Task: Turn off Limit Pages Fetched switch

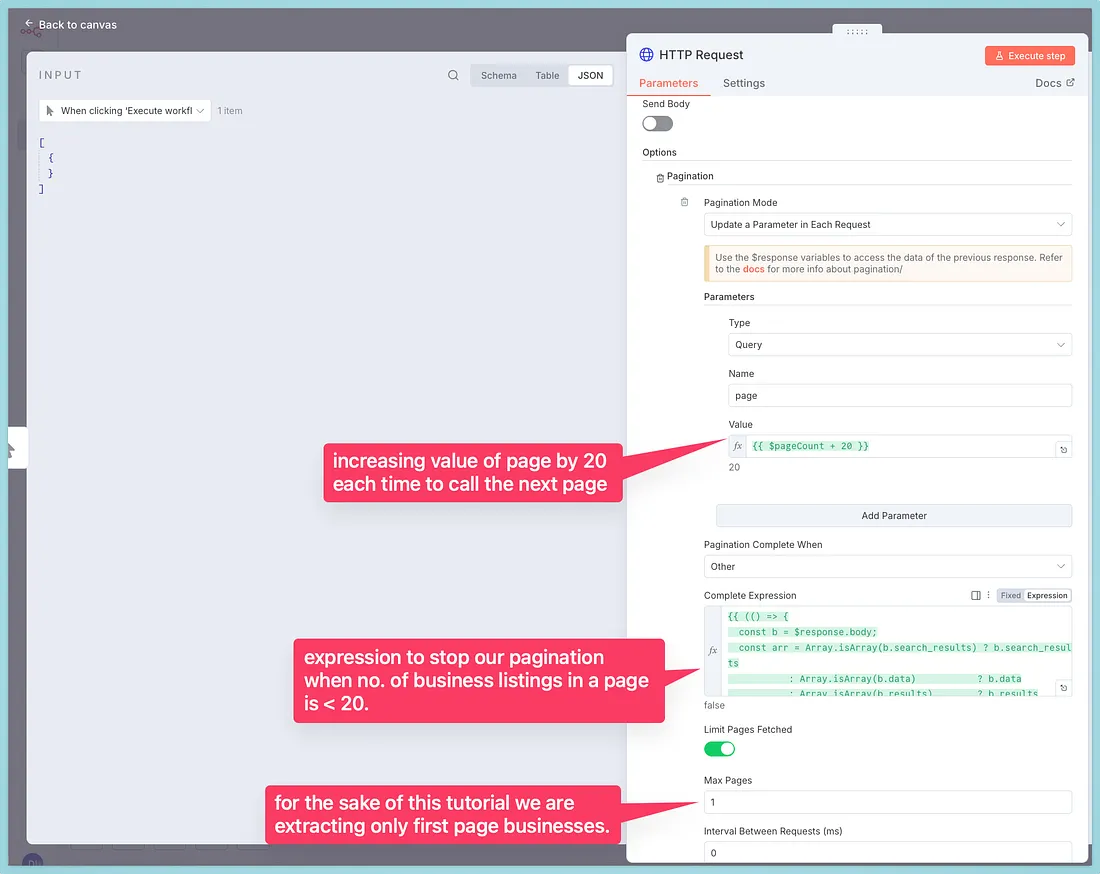Action: coord(719,749)
